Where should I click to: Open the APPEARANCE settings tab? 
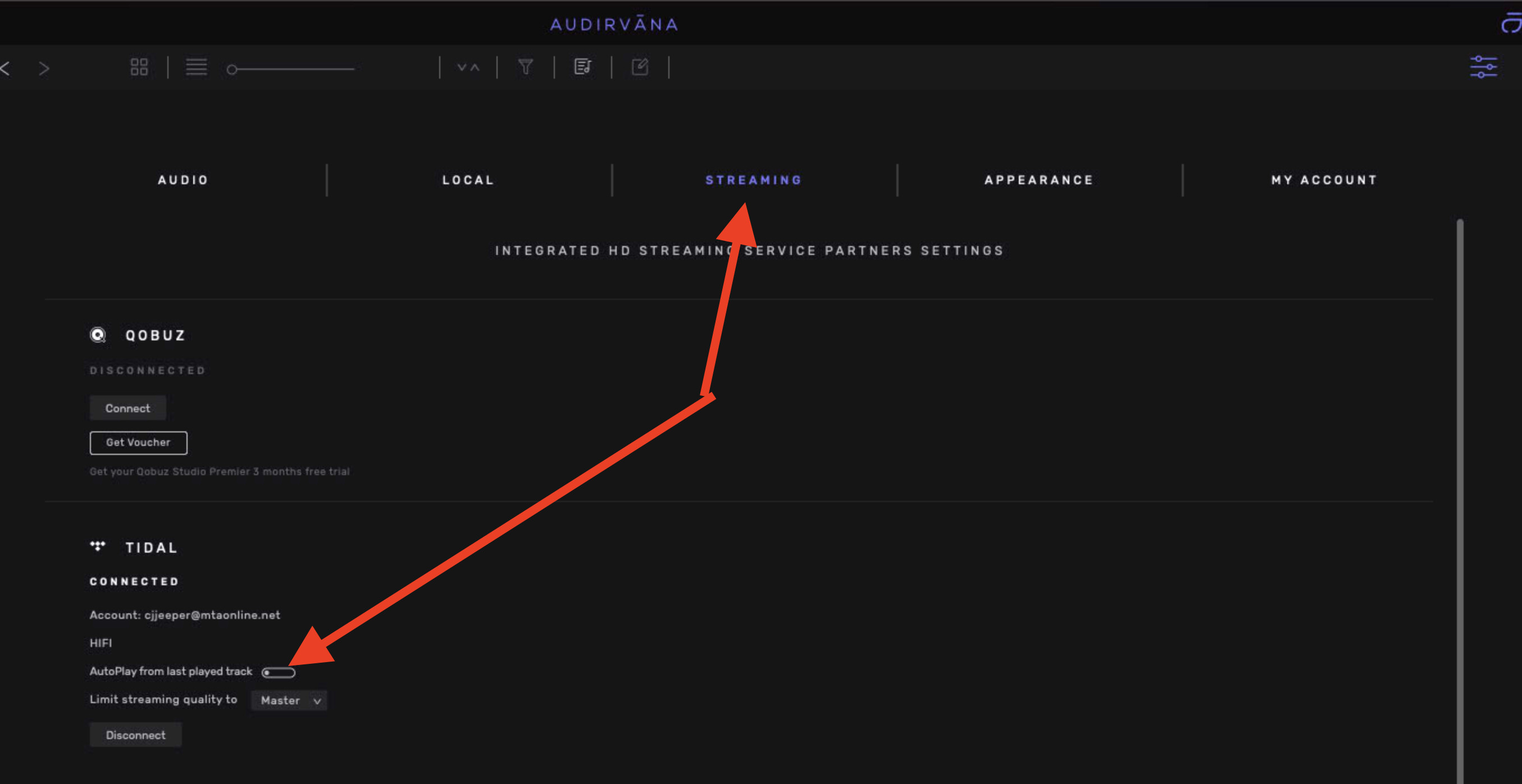[1038, 180]
